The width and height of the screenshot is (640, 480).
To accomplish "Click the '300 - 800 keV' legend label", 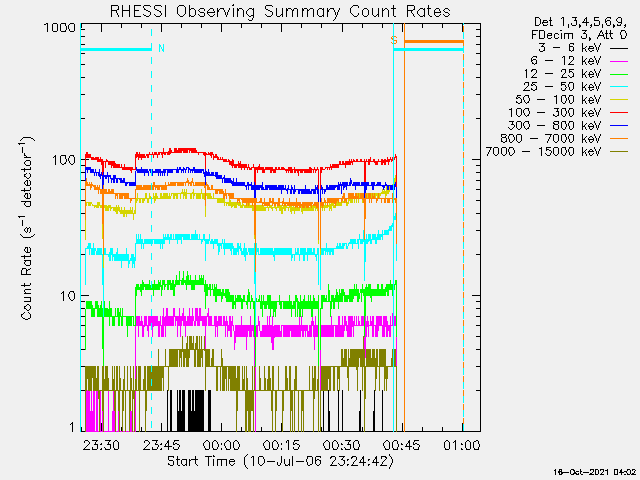I will tap(554, 126).
